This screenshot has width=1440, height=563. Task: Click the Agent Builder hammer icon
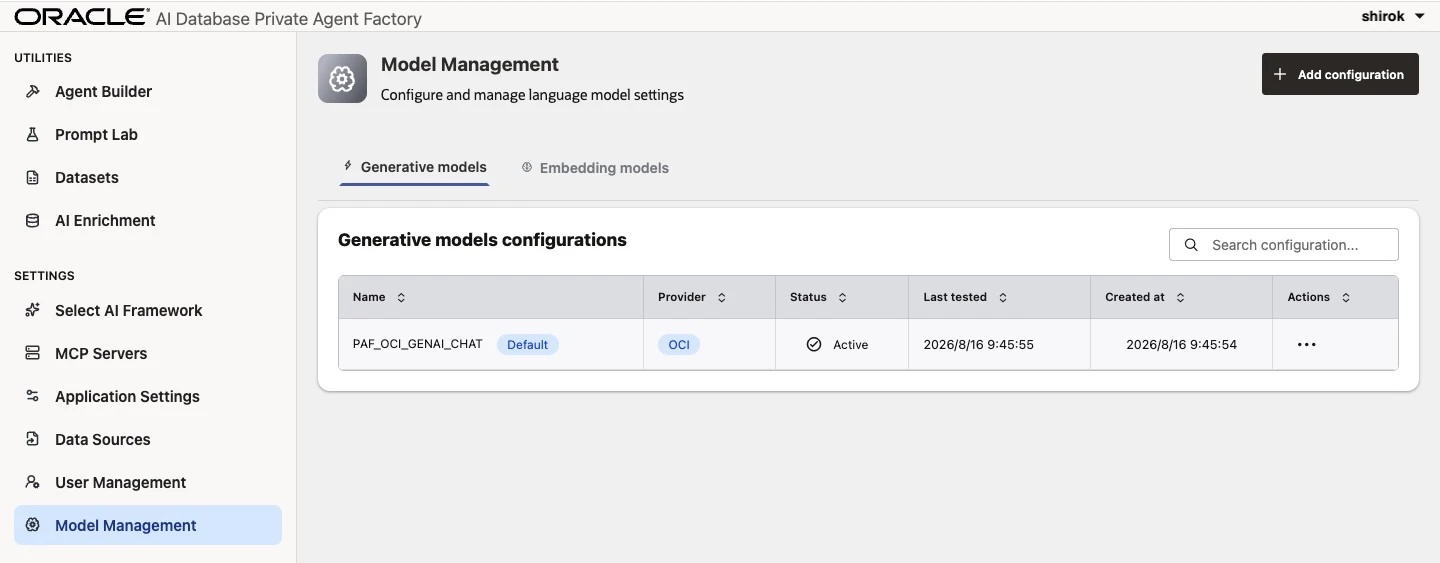[33, 91]
